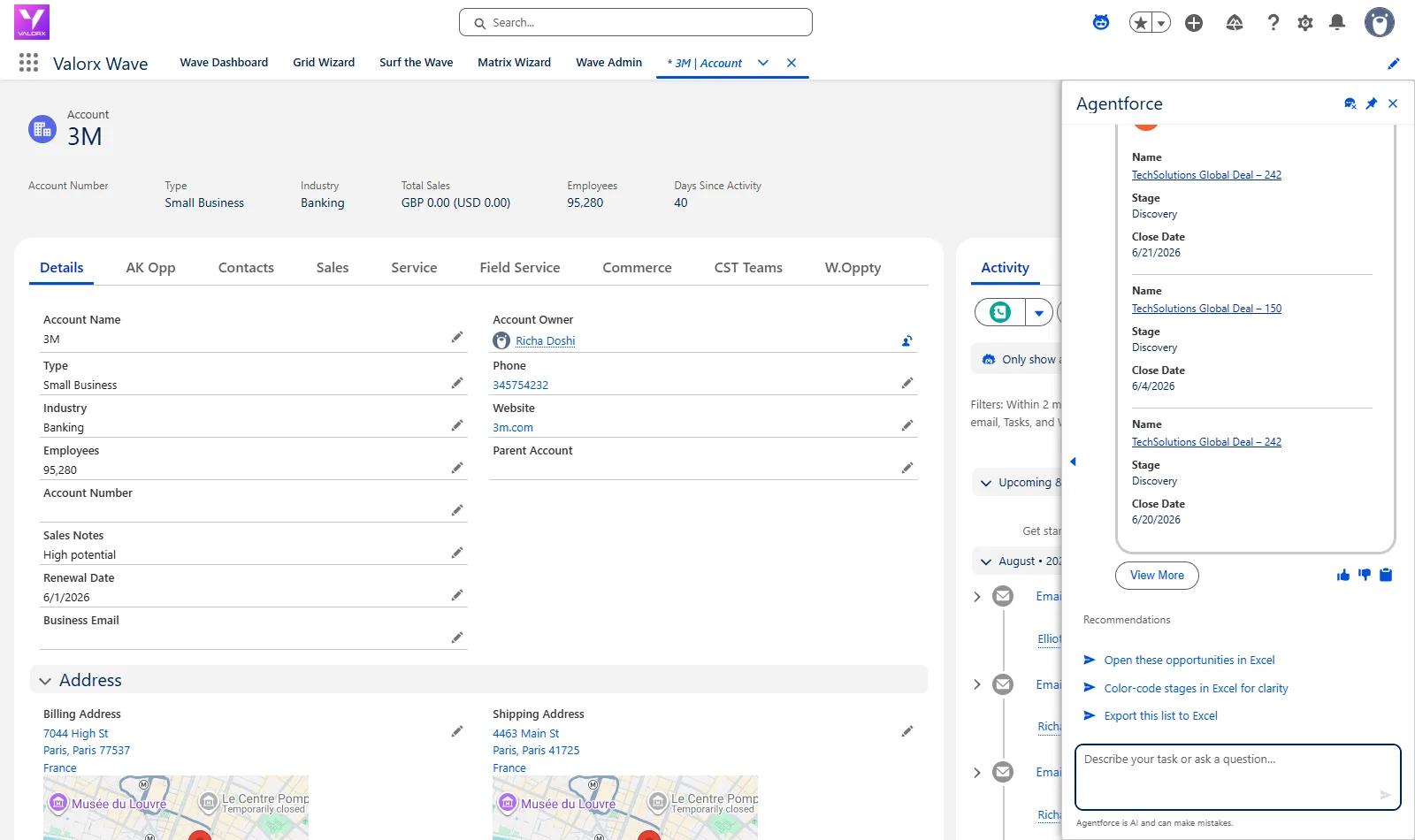The height and width of the screenshot is (840, 1415).
Task: Click the Valorx logo
Action: 32,22
